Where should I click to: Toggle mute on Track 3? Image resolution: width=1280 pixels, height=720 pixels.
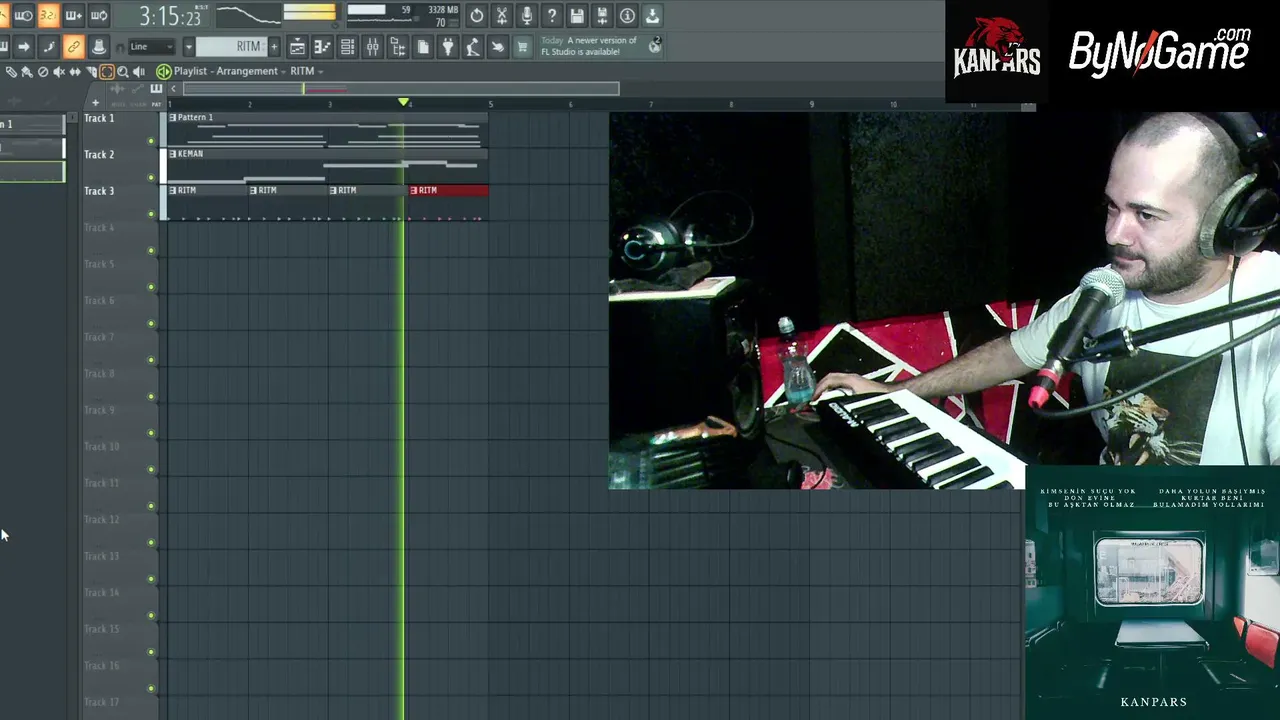click(151, 214)
